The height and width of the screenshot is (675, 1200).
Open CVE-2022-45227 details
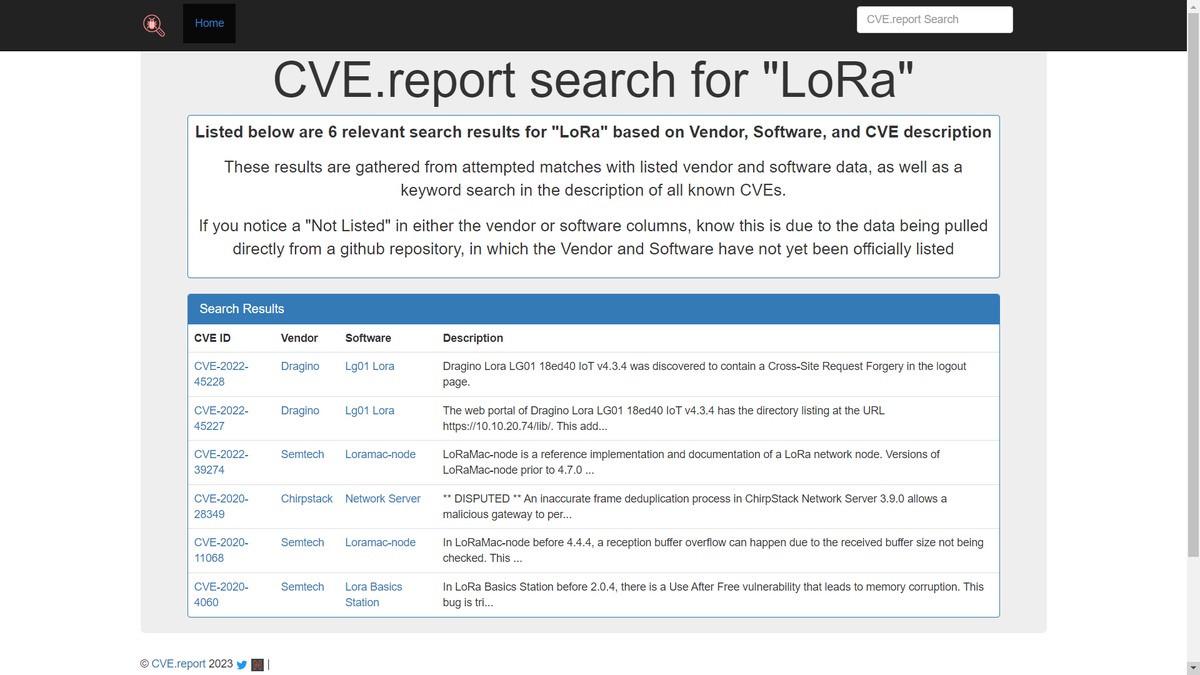click(x=221, y=418)
